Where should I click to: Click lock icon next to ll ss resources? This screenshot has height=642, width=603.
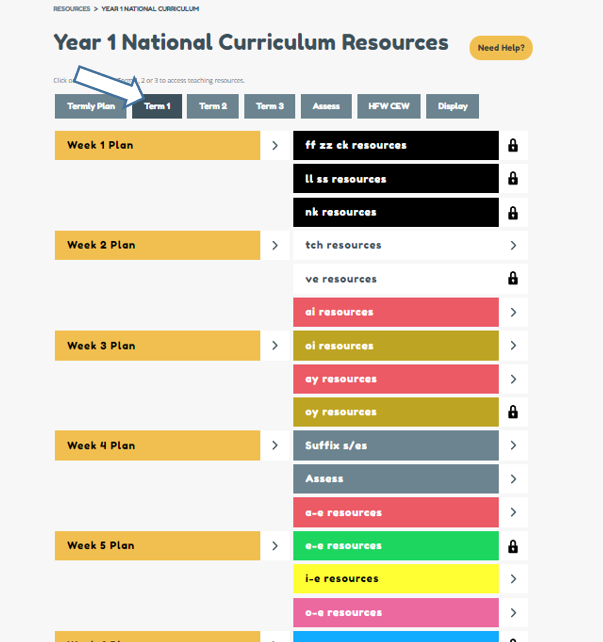tap(513, 179)
